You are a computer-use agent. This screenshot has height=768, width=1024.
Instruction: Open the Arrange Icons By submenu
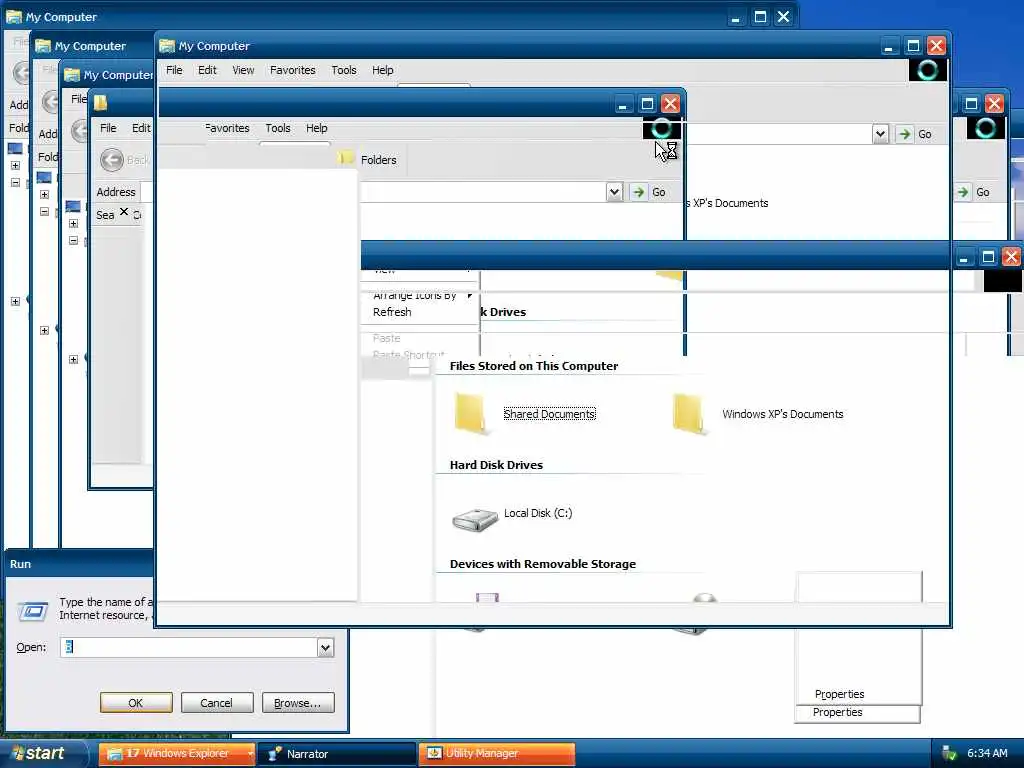(x=421, y=295)
